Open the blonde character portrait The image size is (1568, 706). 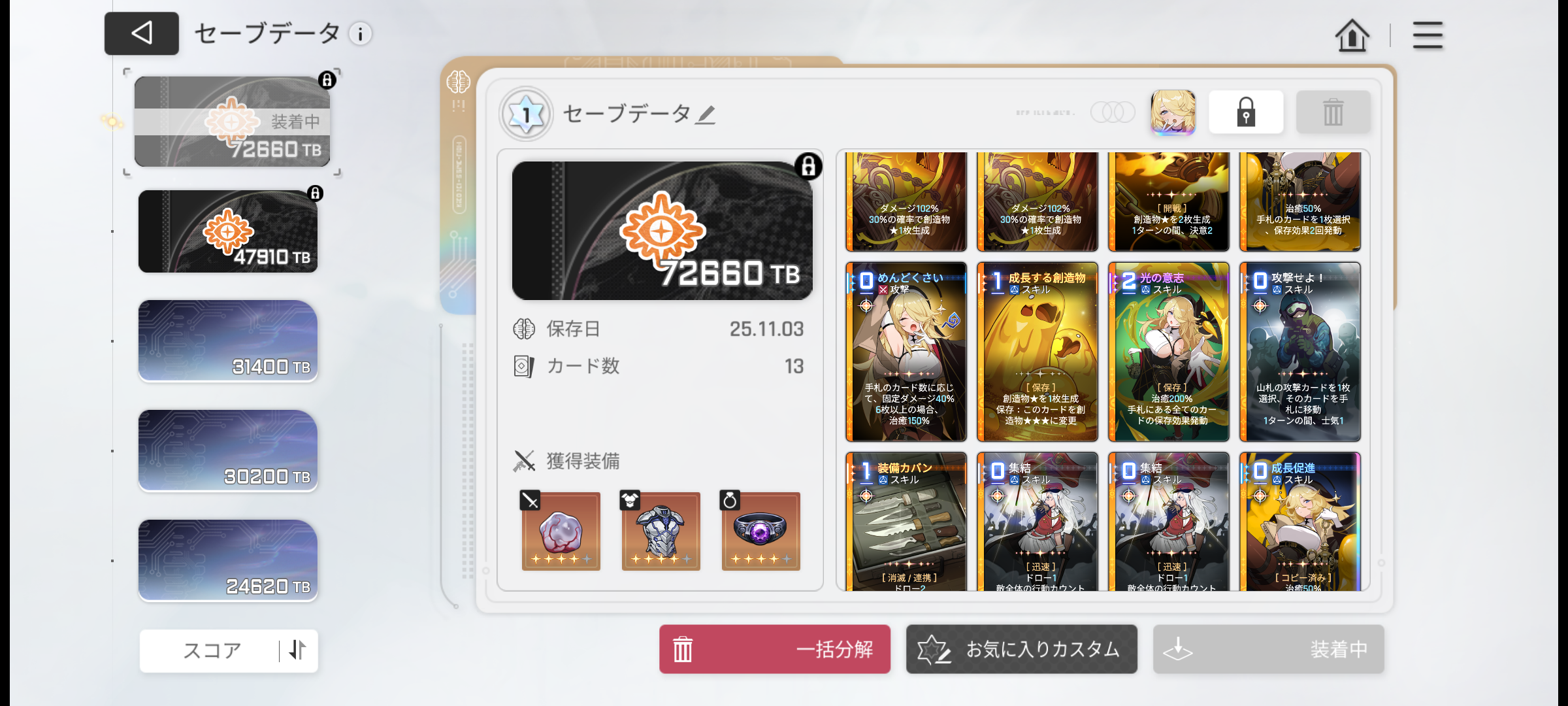1173,112
